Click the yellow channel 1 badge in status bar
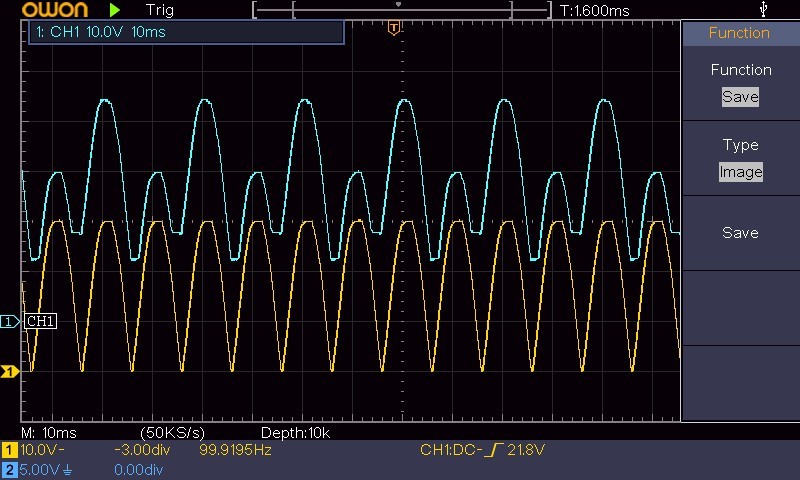The image size is (800, 480). (x=9, y=450)
